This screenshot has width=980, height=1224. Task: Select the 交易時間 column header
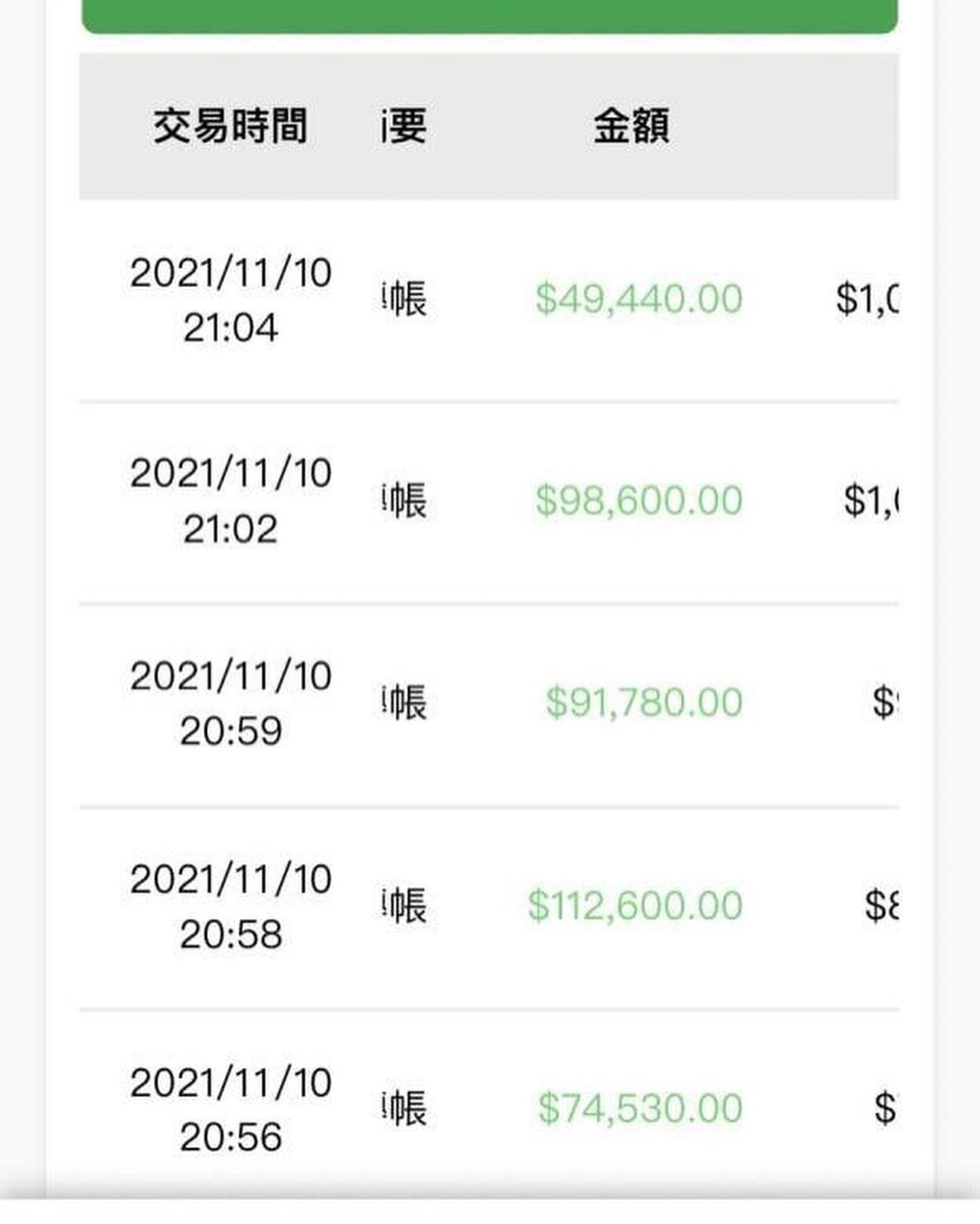pos(230,126)
